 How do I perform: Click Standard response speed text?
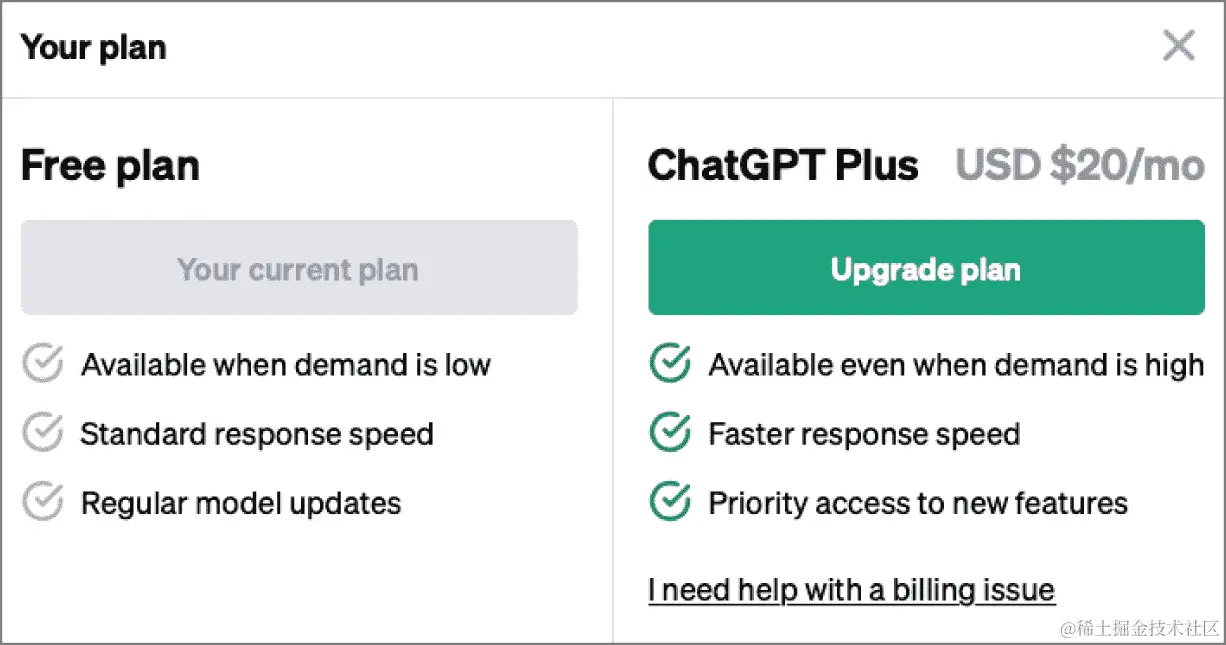click(257, 434)
